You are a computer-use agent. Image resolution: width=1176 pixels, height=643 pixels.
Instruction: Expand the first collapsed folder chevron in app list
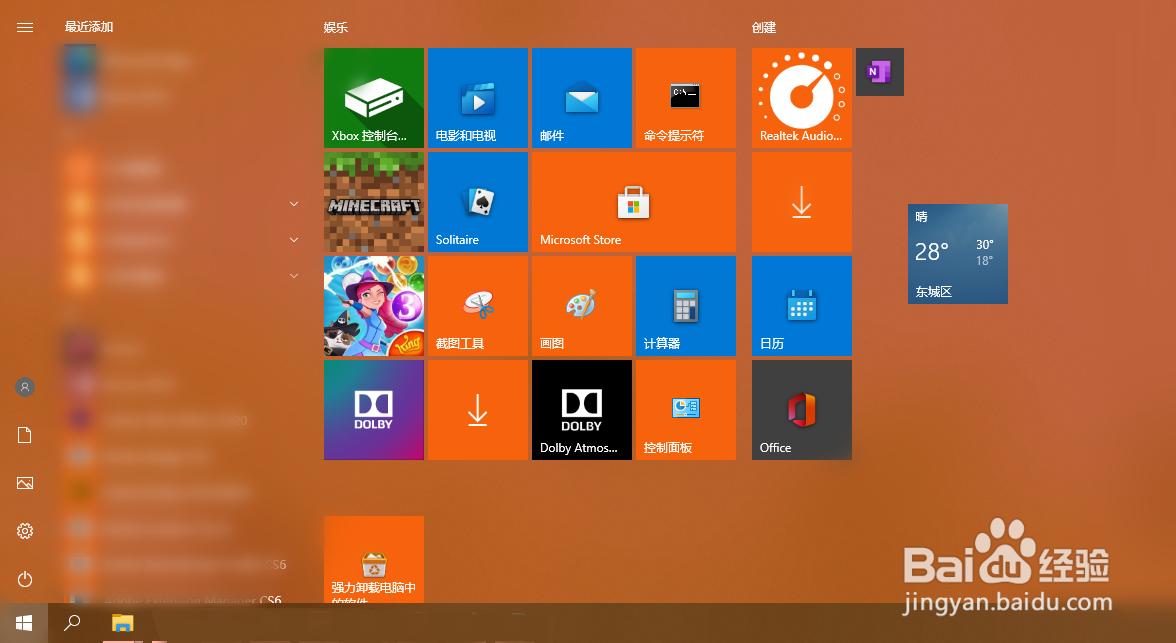(x=294, y=204)
